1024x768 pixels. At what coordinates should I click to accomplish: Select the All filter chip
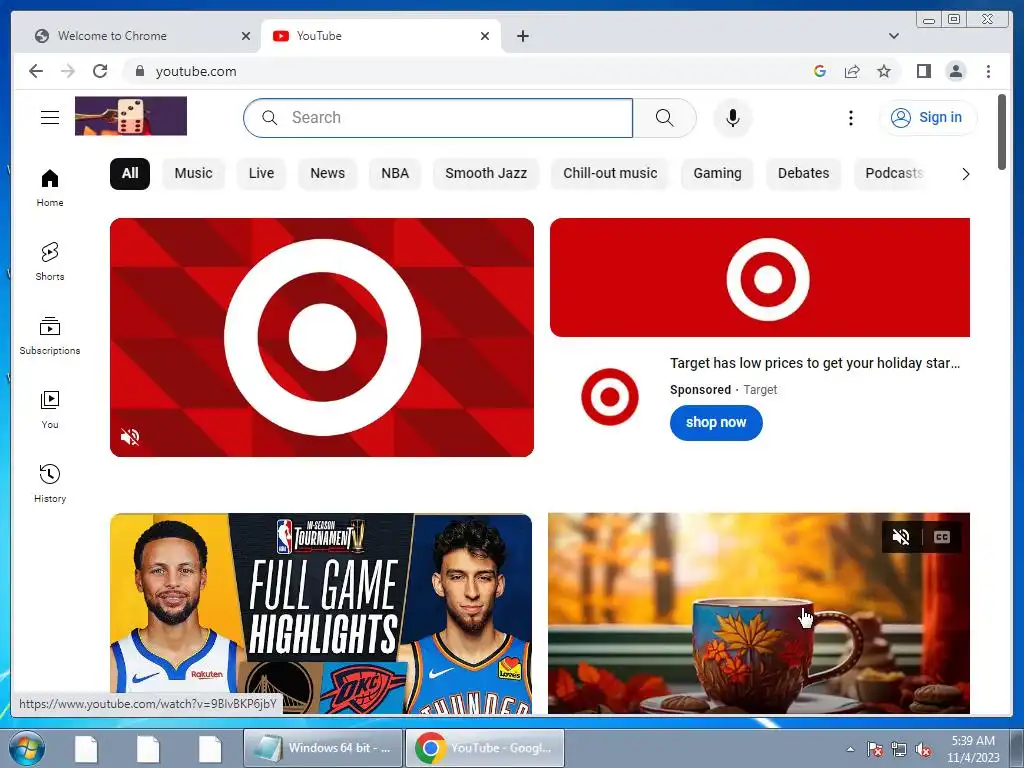pos(130,174)
